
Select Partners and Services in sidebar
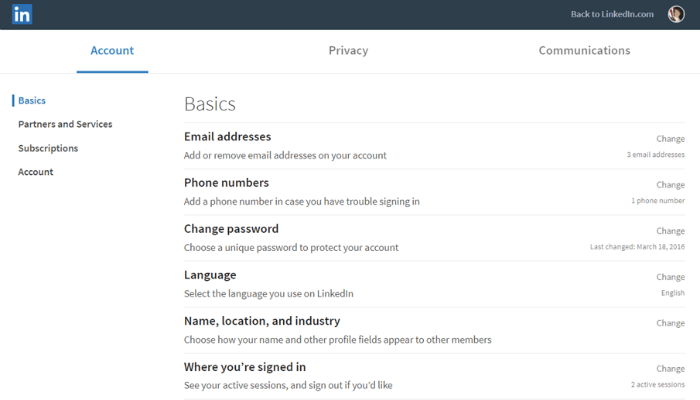tap(65, 124)
